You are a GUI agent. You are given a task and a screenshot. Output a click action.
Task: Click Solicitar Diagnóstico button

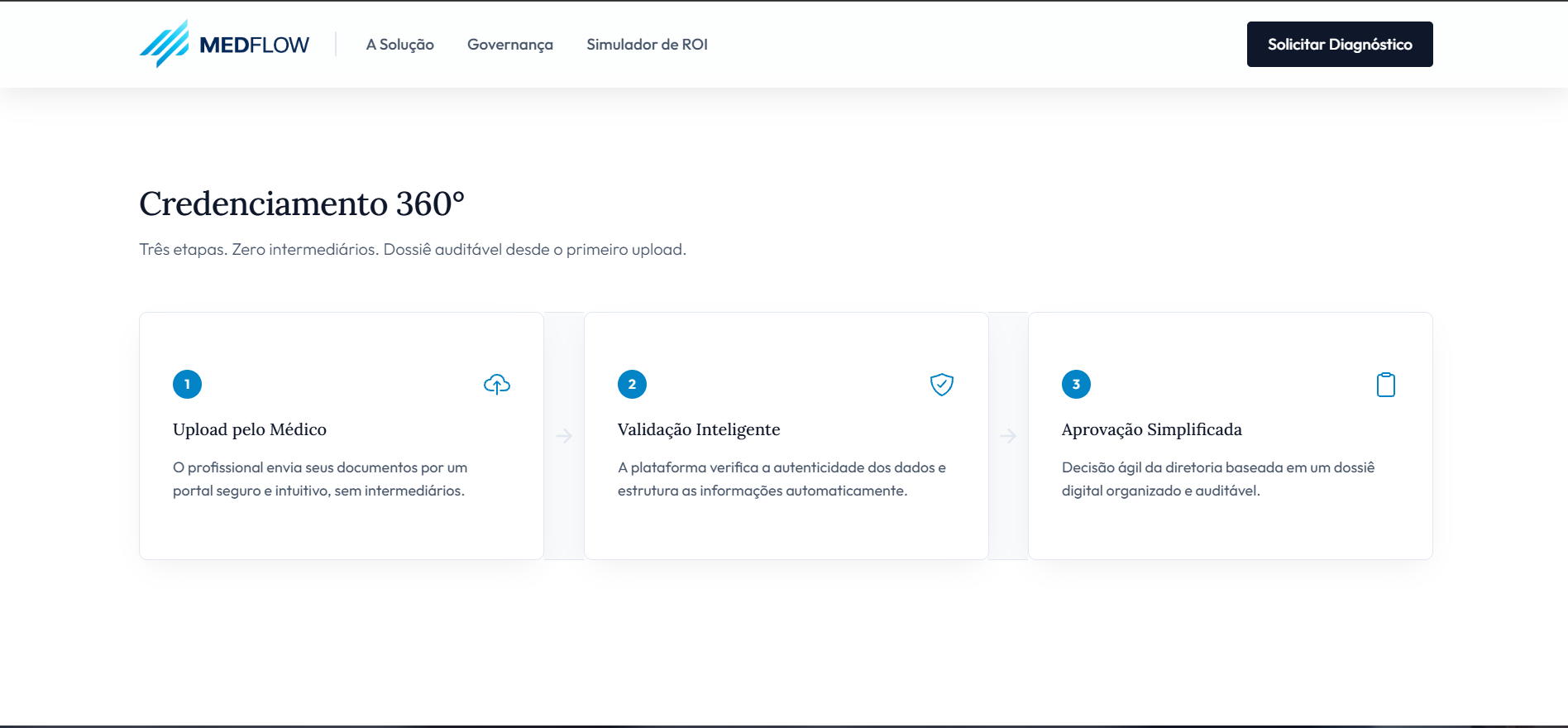(x=1340, y=45)
